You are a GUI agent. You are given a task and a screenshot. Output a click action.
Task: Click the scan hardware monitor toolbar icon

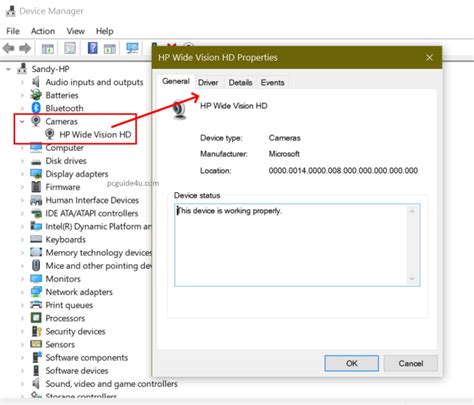tap(132, 48)
